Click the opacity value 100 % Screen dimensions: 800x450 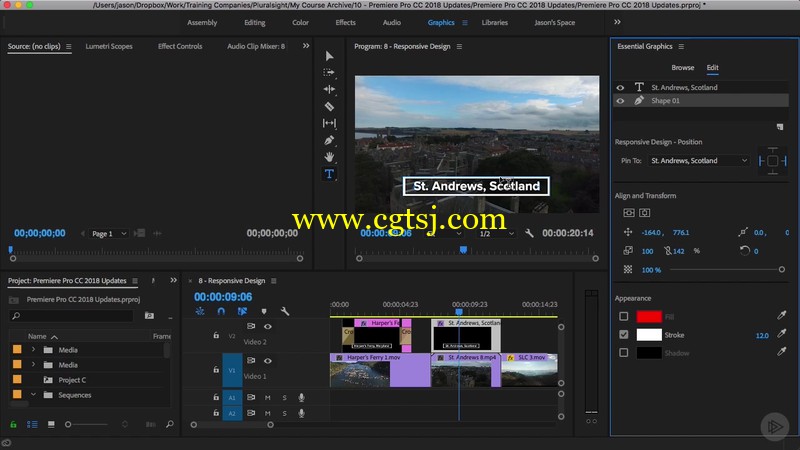pyautogui.click(x=651, y=270)
